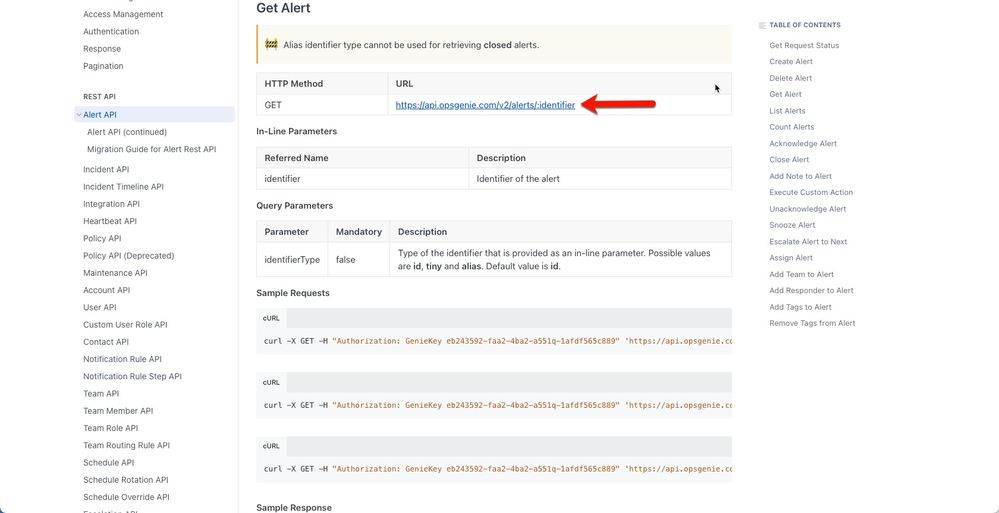
Task: Open Team Routing Rule API page
Action: (x=126, y=445)
